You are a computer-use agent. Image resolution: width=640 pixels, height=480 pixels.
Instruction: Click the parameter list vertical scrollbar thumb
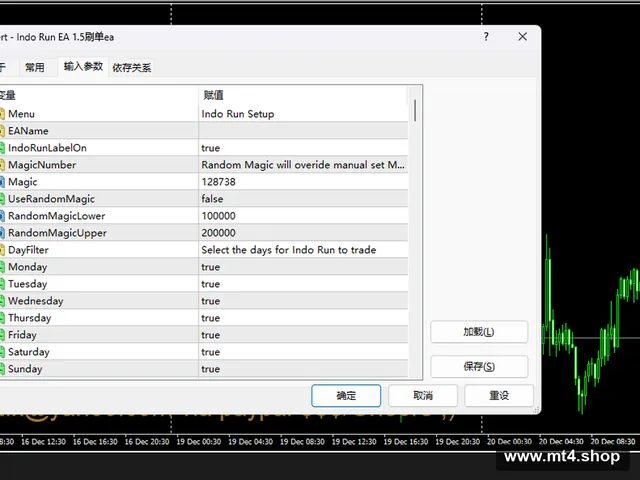415,111
